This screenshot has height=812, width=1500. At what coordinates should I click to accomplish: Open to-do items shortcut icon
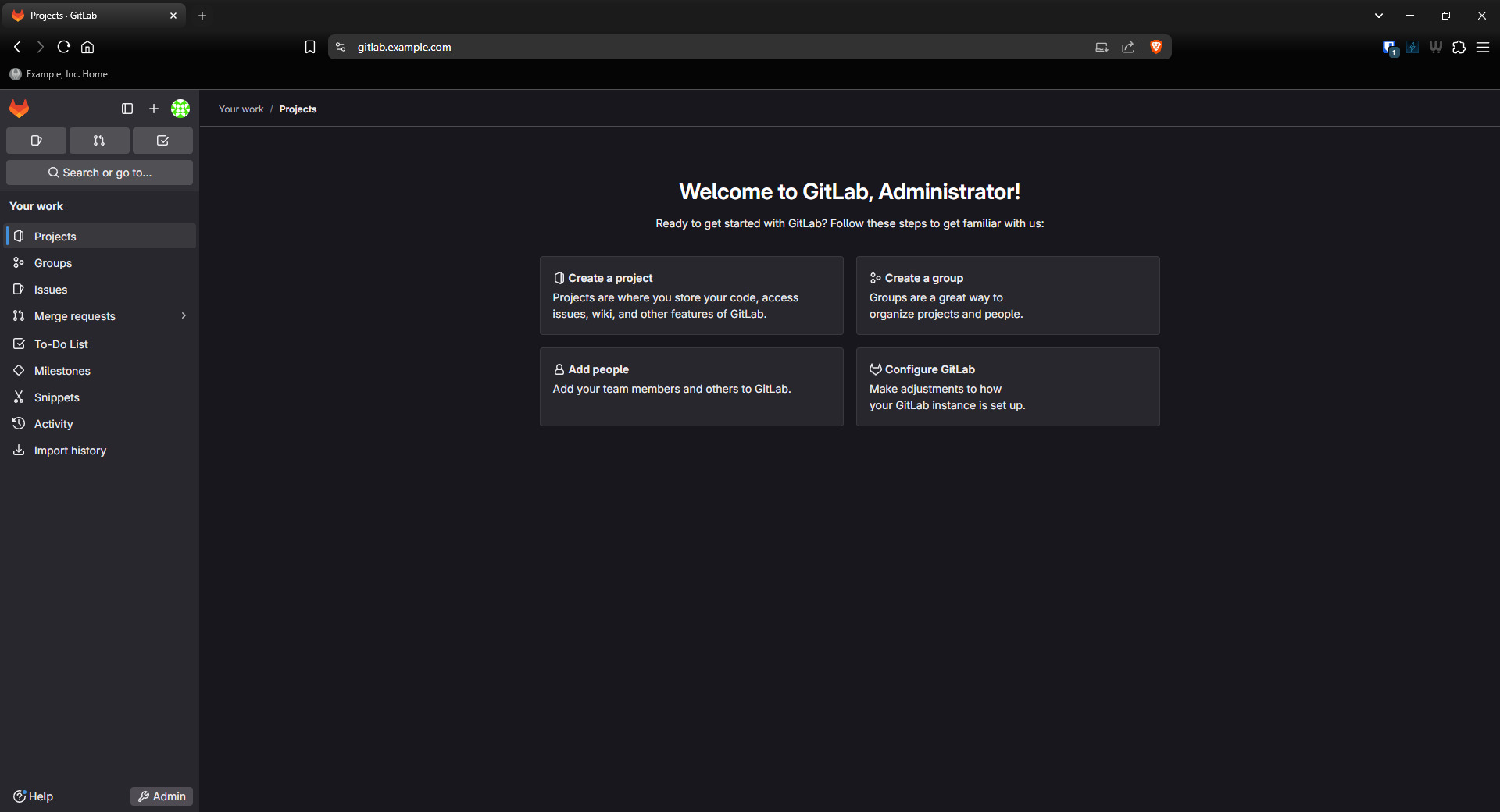pyautogui.click(x=162, y=141)
